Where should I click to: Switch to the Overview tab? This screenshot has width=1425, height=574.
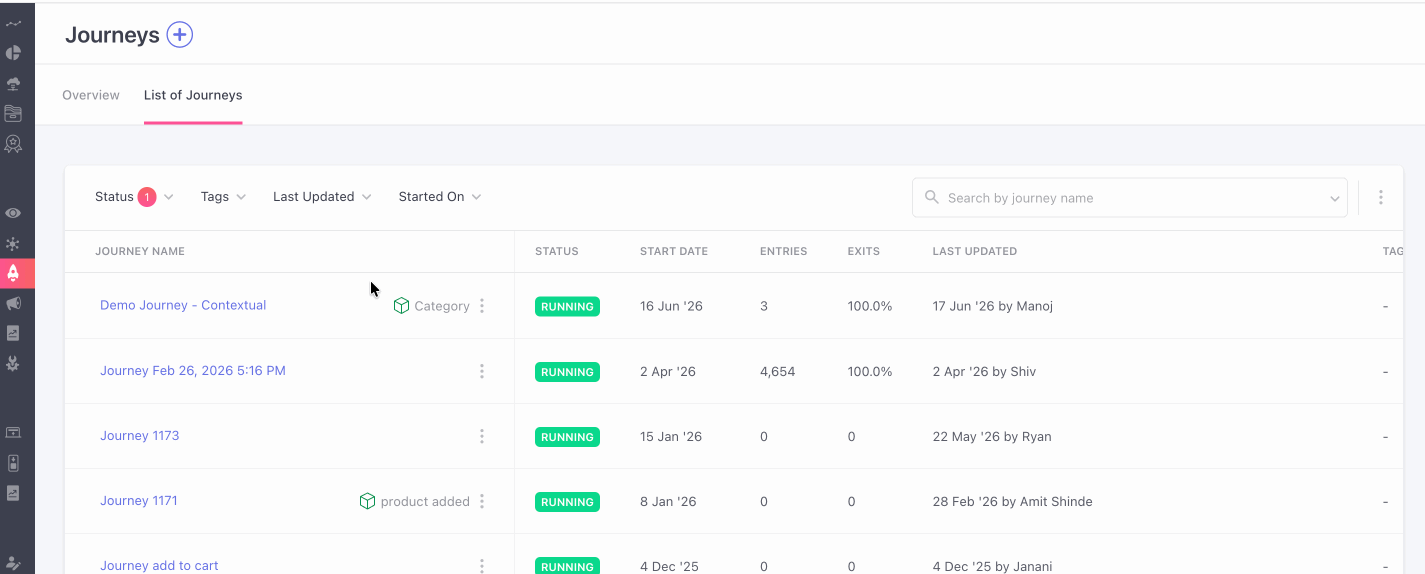(91, 95)
